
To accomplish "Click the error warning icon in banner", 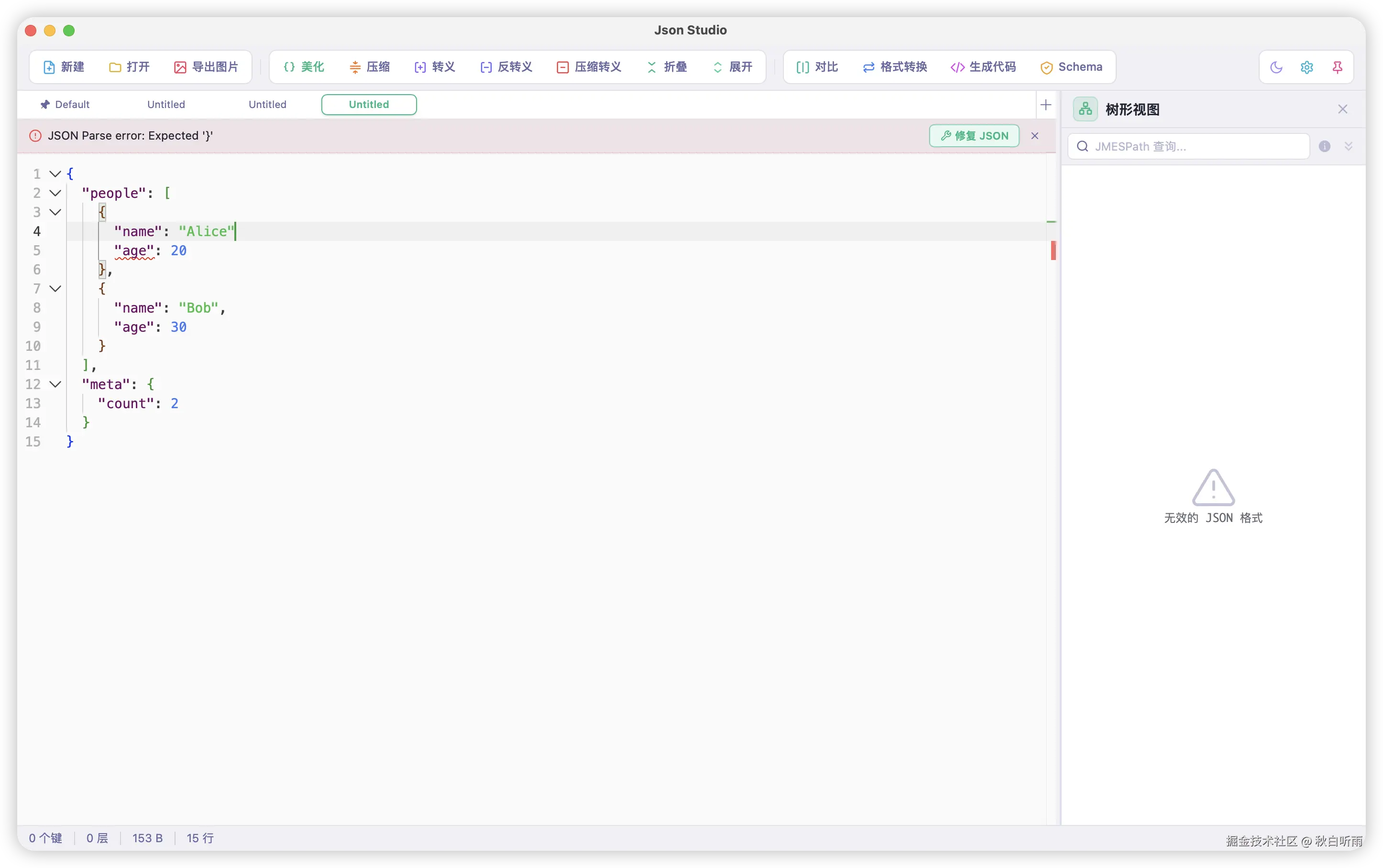I will [35, 136].
